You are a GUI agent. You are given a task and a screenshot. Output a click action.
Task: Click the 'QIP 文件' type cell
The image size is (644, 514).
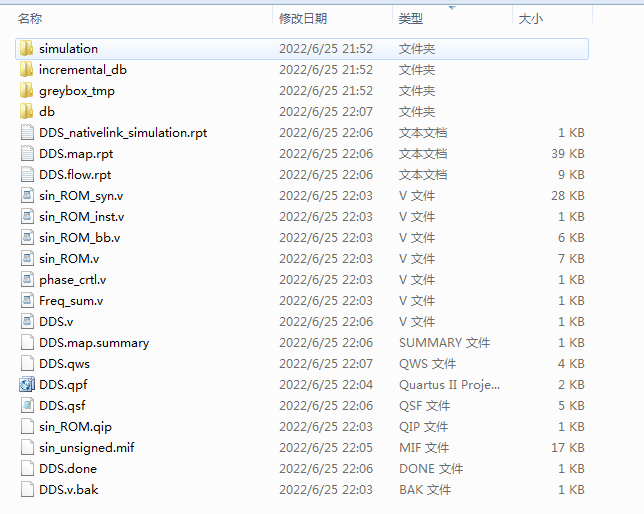pos(423,426)
